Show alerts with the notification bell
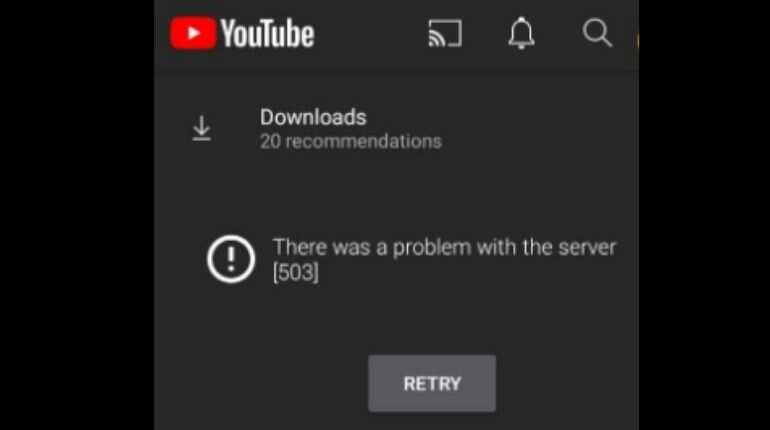Viewport: 770px width, 430px height. click(521, 33)
